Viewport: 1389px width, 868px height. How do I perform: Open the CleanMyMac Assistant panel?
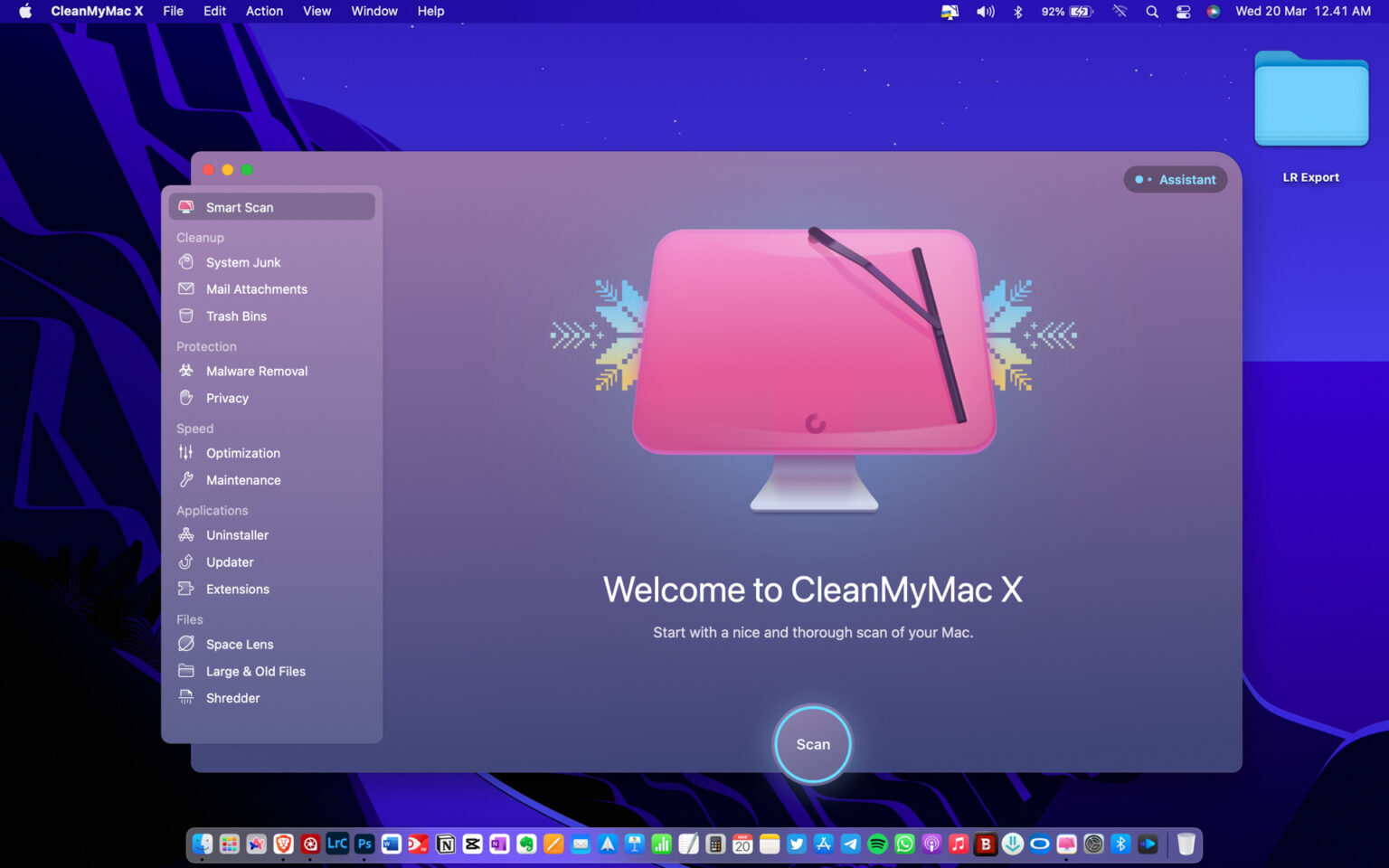coord(1175,179)
